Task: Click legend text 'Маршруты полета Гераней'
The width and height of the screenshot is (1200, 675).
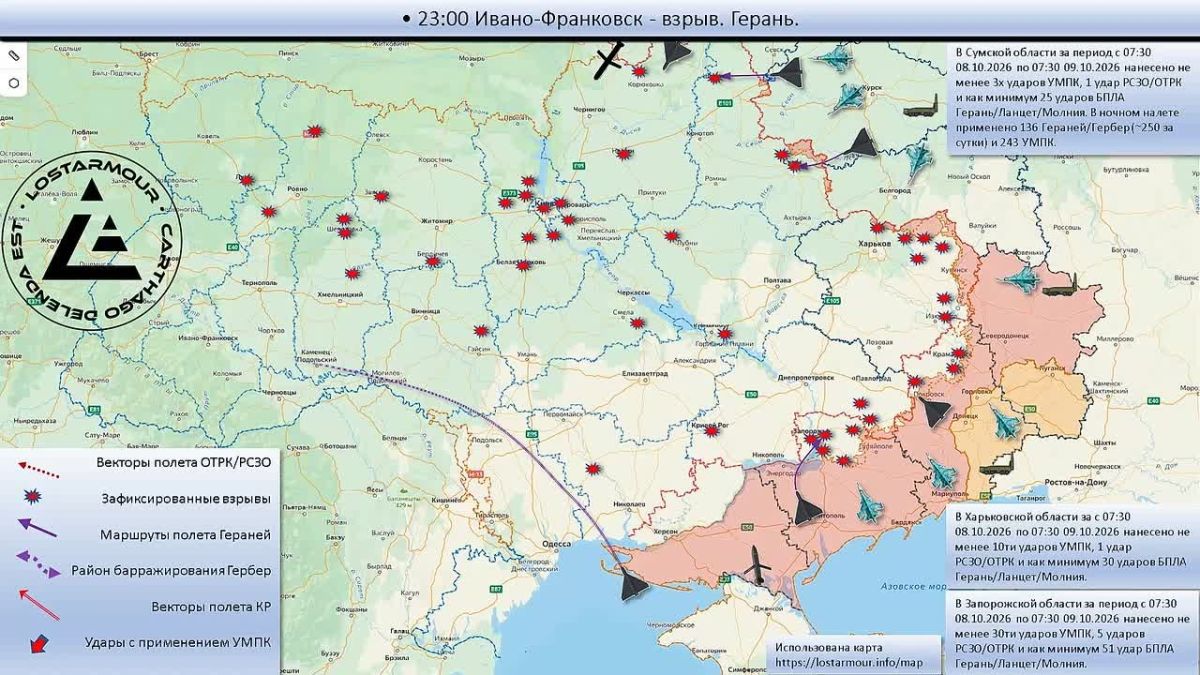Action: point(185,534)
